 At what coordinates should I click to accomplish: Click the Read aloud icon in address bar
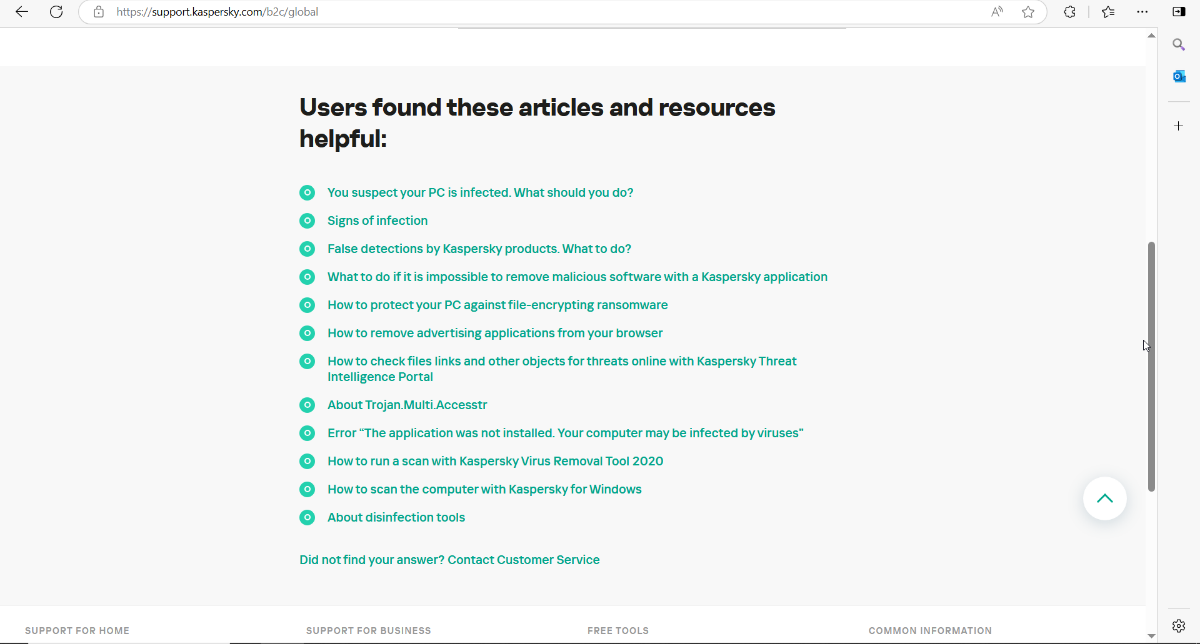pos(997,12)
